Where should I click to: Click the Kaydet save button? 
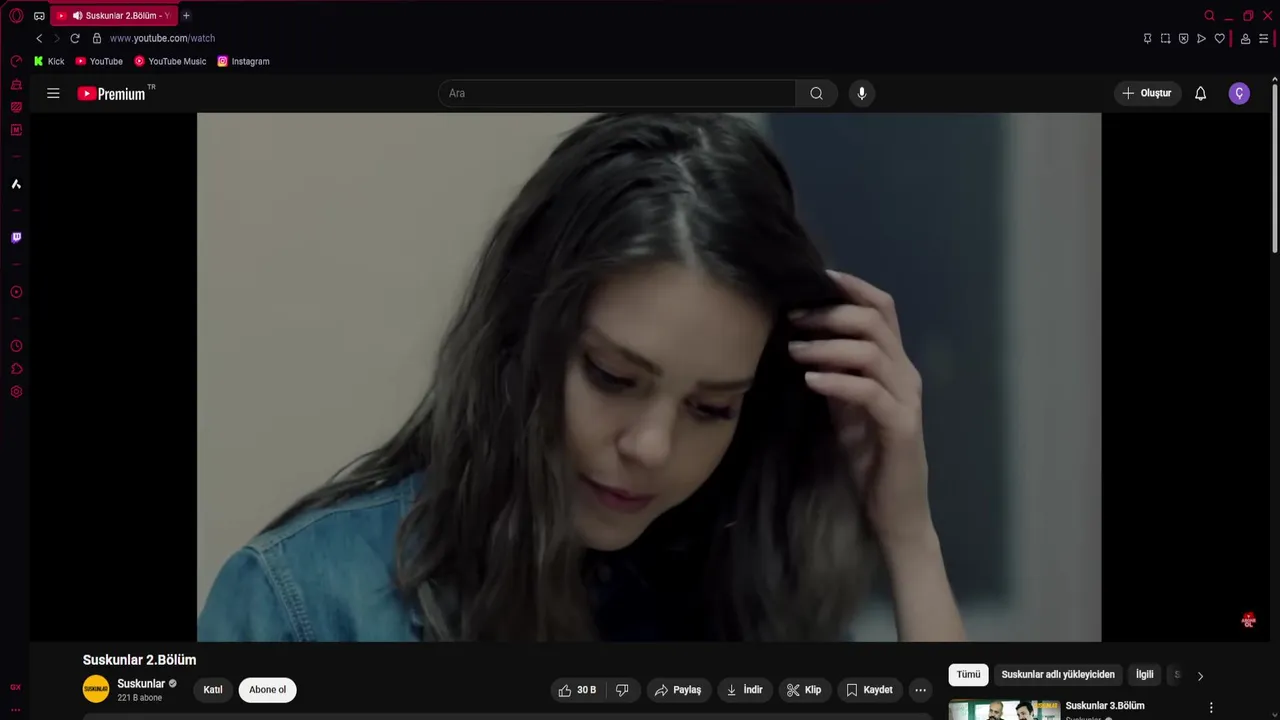point(870,690)
